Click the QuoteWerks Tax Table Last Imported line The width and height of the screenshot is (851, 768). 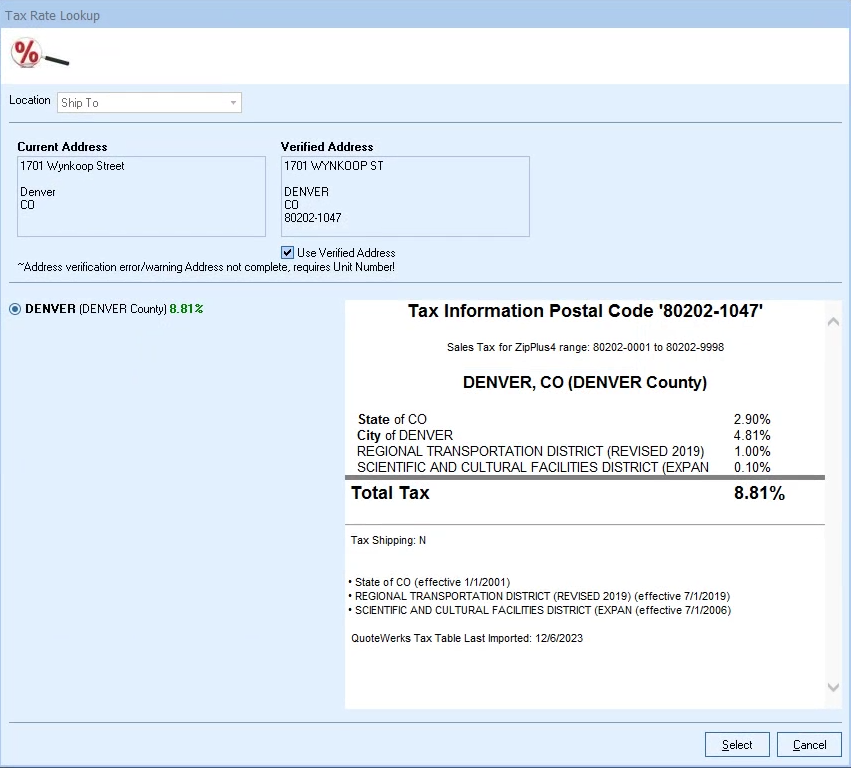coord(466,638)
